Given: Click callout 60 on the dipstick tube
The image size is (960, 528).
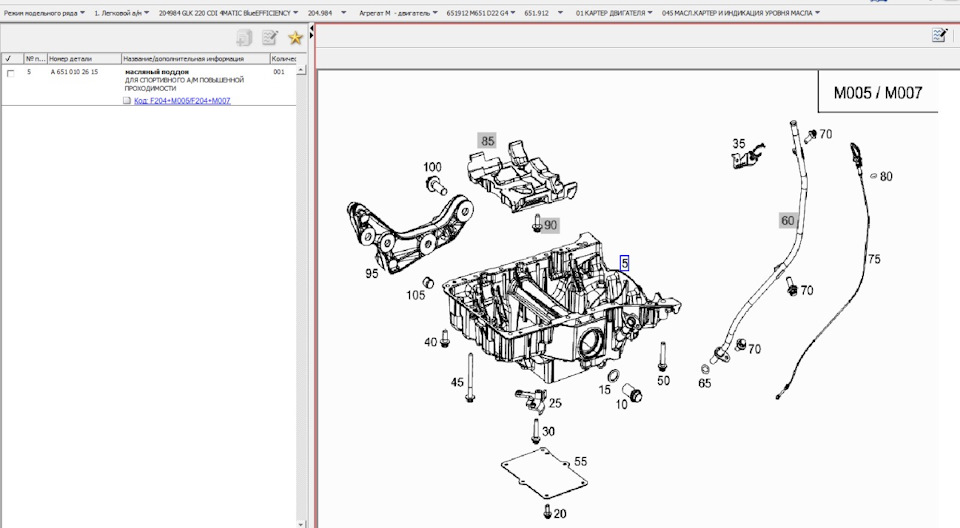Looking at the screenshot, I should tap(787, 221).
